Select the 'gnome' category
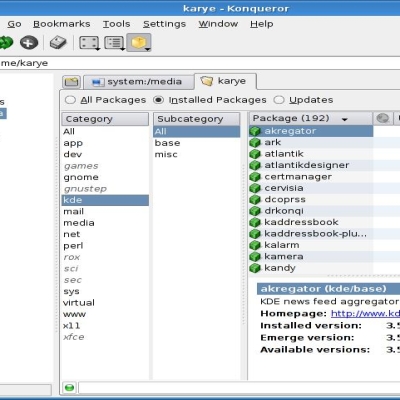The height and width of the screenshot is (400, 400). click(105, 177)
